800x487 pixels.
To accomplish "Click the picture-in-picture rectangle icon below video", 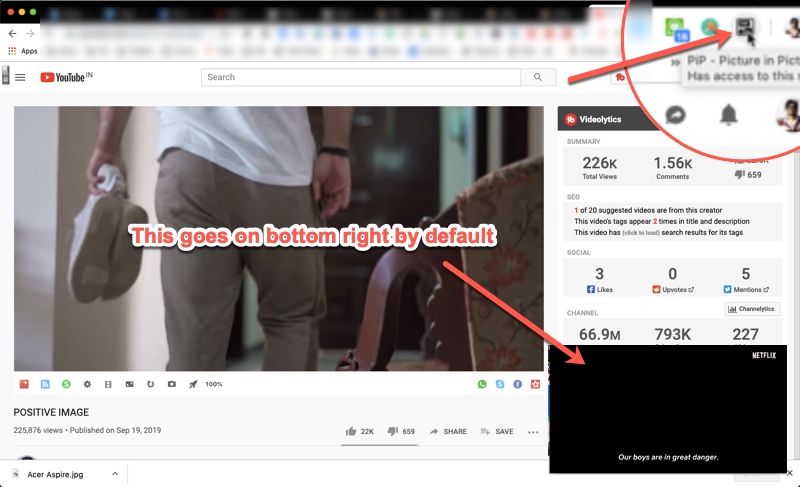I will coord(130,384).
